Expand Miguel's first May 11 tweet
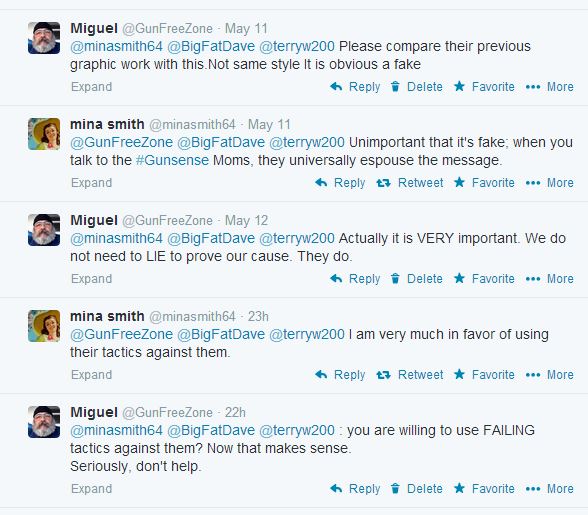This screenshot has width=588, height=515. (x=92, y=87)
